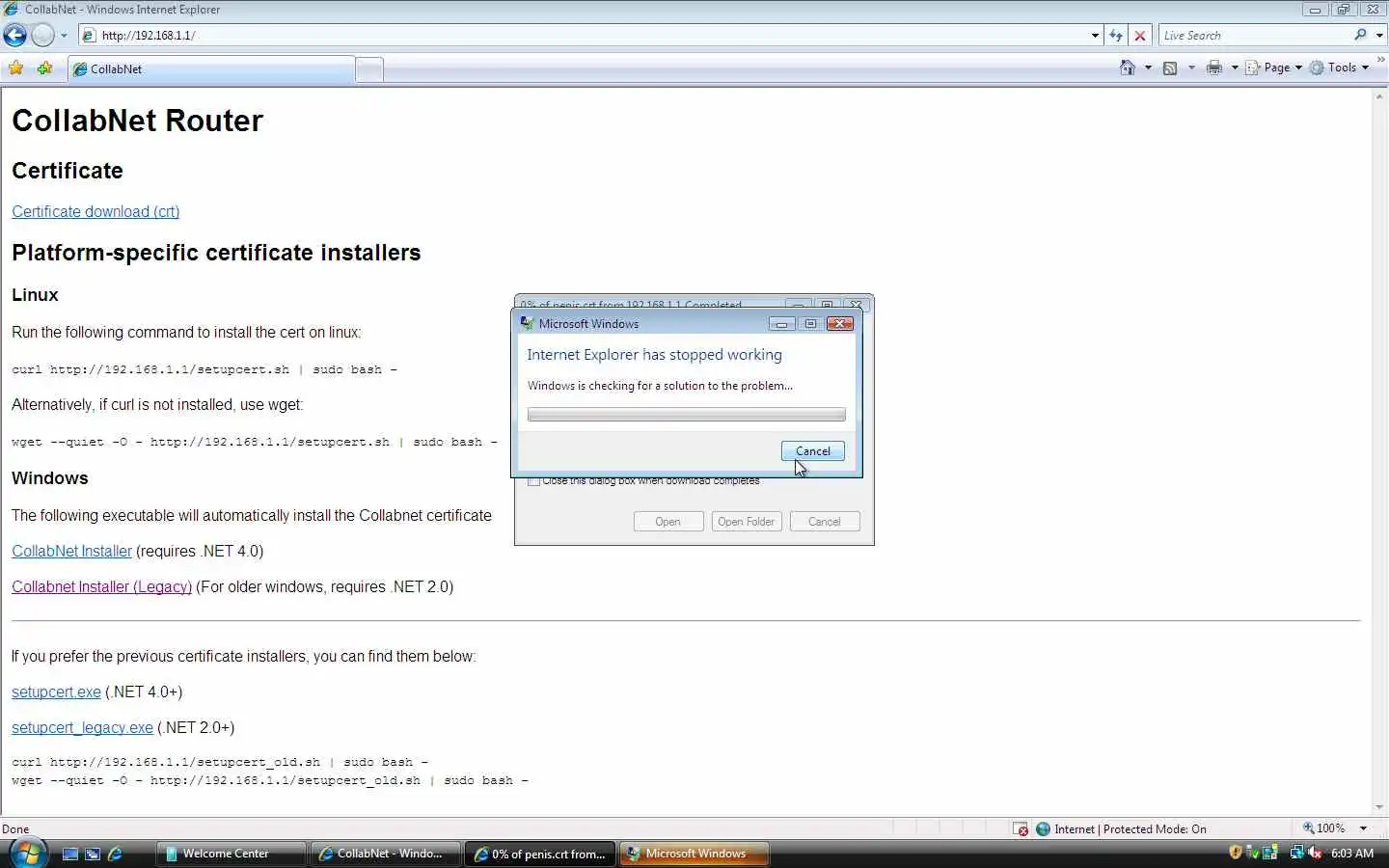This screenshot has height=868, width=1389.
Task: Expand the command bar overflow chevron
Action: click(1381, 60)
